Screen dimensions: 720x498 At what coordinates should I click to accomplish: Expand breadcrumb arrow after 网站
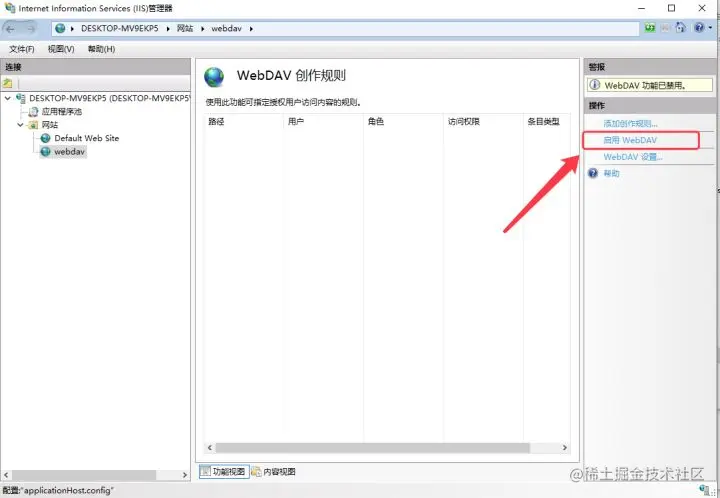pyautogui.click(x=202, y=28)
